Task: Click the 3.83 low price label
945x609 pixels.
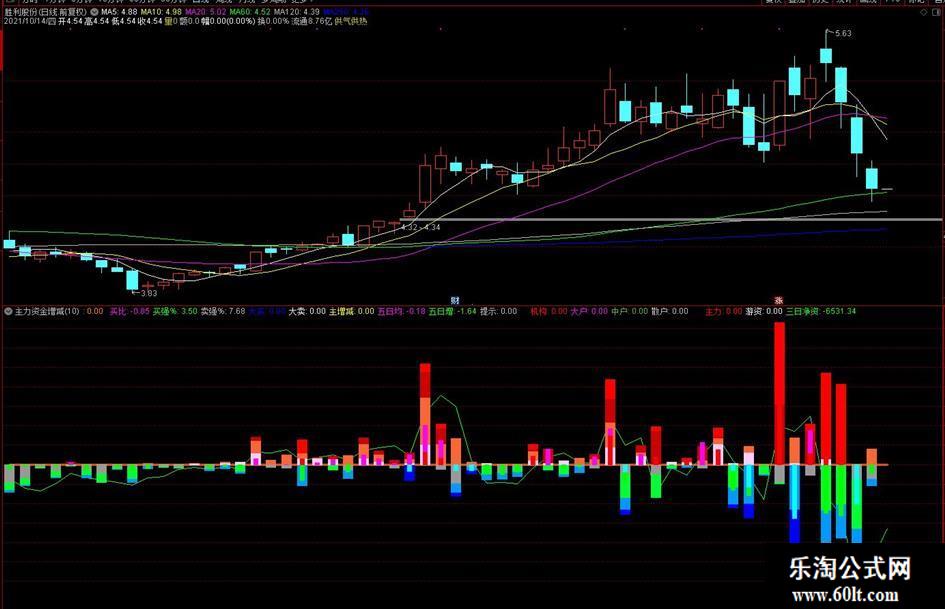Action: pos(148,294)
